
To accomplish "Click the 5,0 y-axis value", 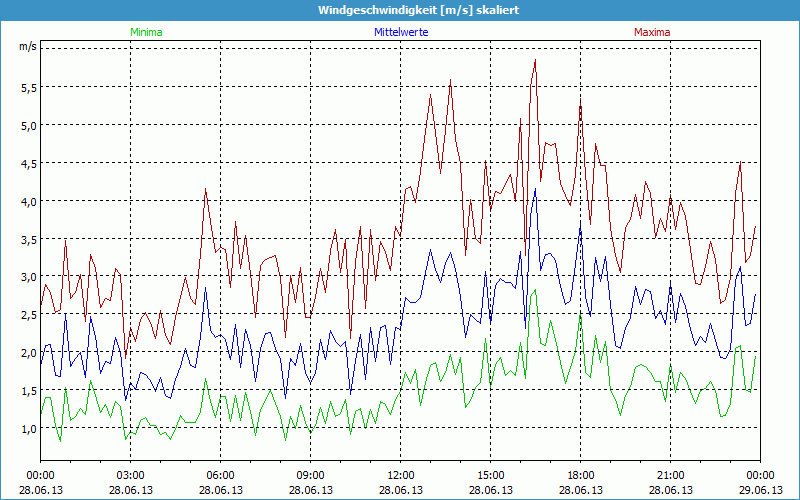I will point(28,125).
